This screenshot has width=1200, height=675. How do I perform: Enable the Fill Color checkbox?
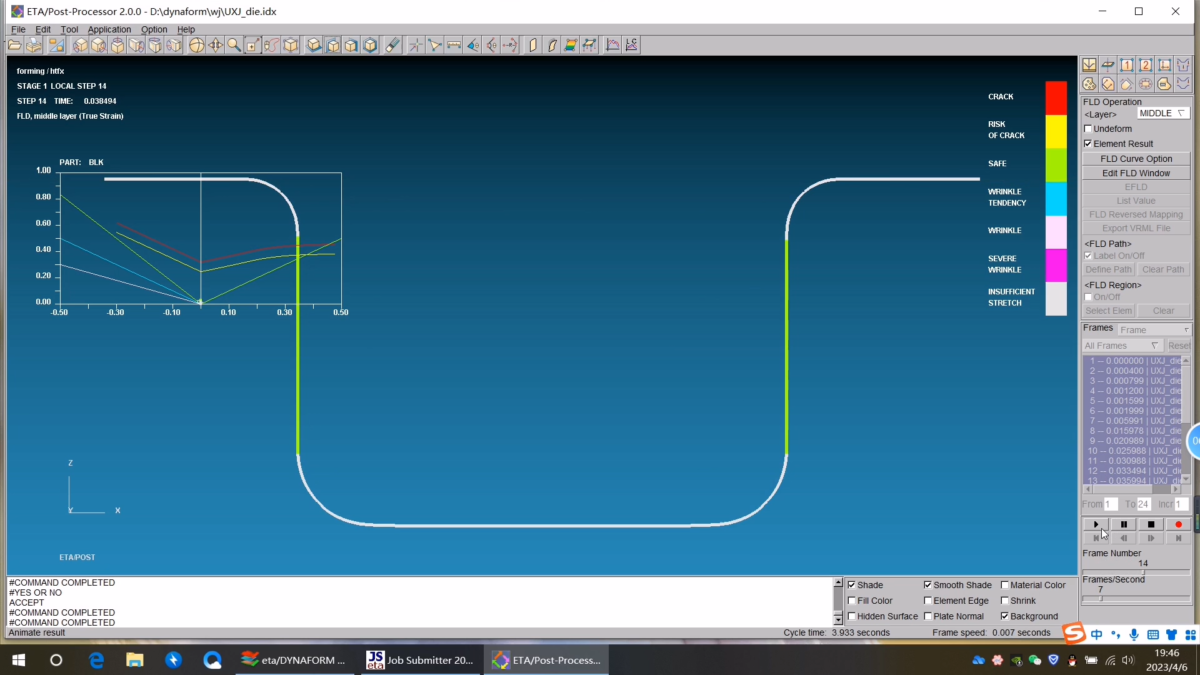click(x=852, y=601)
